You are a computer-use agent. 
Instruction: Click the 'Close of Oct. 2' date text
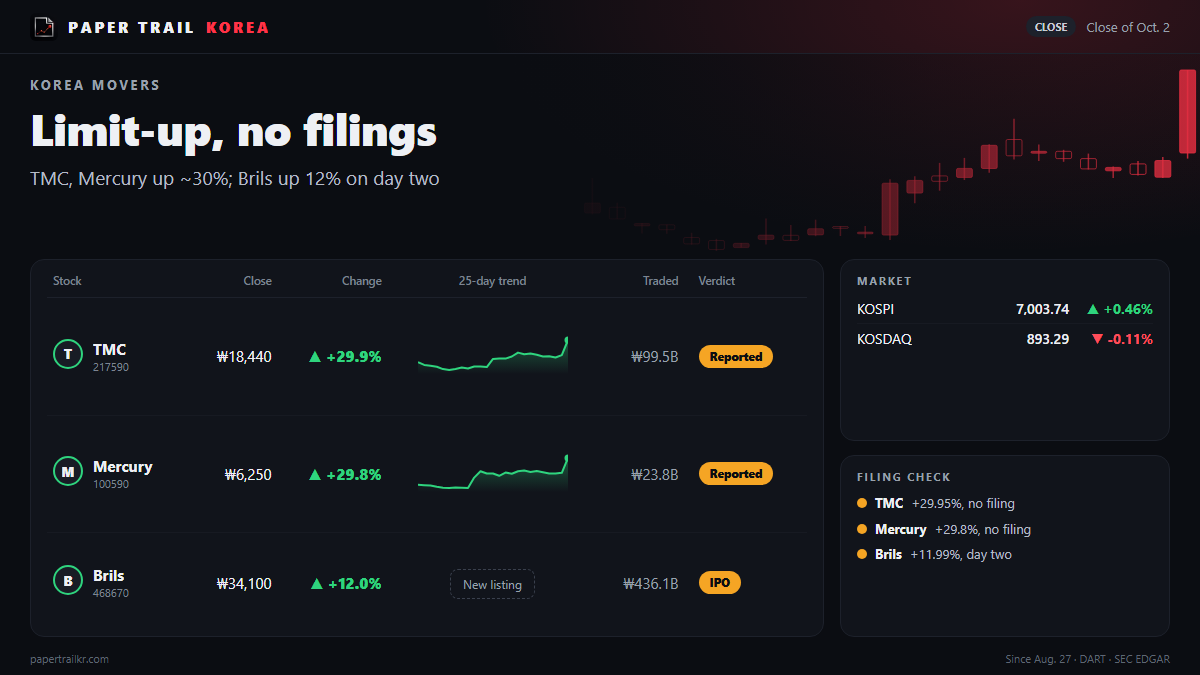point(1128,28)
